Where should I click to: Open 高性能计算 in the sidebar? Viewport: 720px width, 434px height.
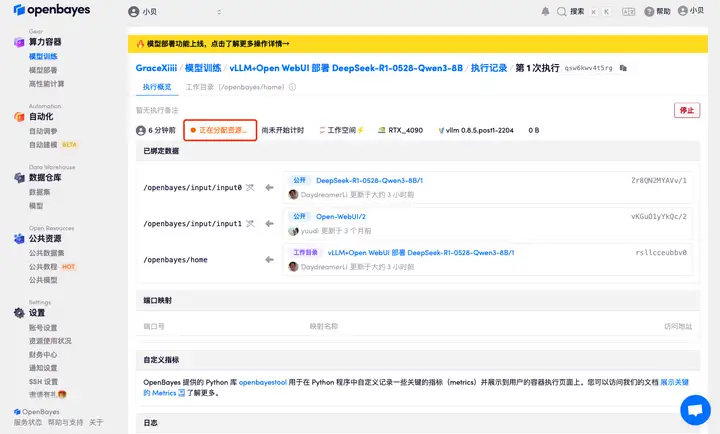coord(46,84)
